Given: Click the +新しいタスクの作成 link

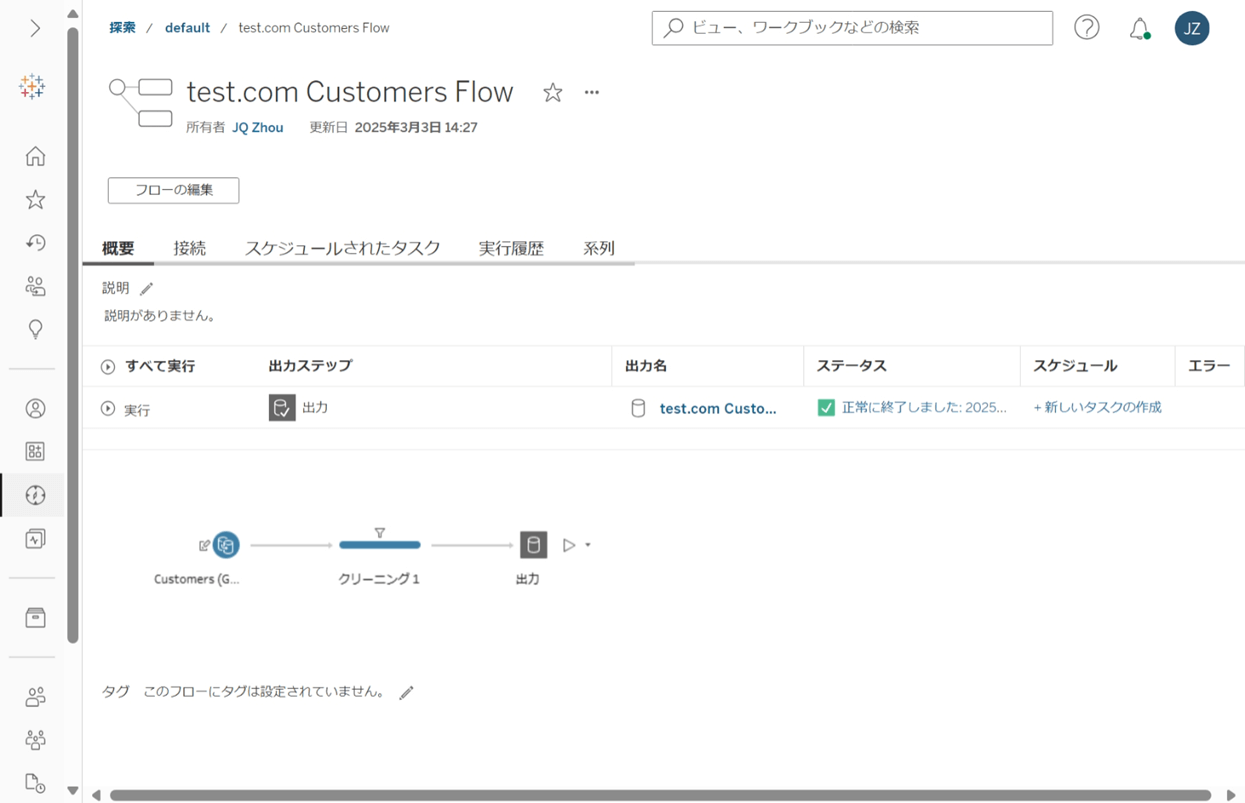Looking at the screenshot, I should (1097, 407).
